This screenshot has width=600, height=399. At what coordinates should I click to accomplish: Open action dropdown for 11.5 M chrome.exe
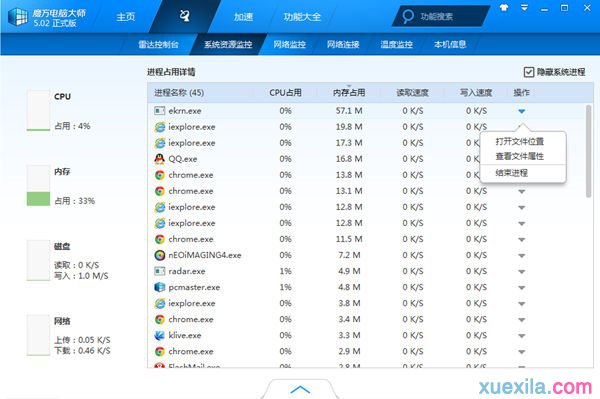[x=522, y=240]
